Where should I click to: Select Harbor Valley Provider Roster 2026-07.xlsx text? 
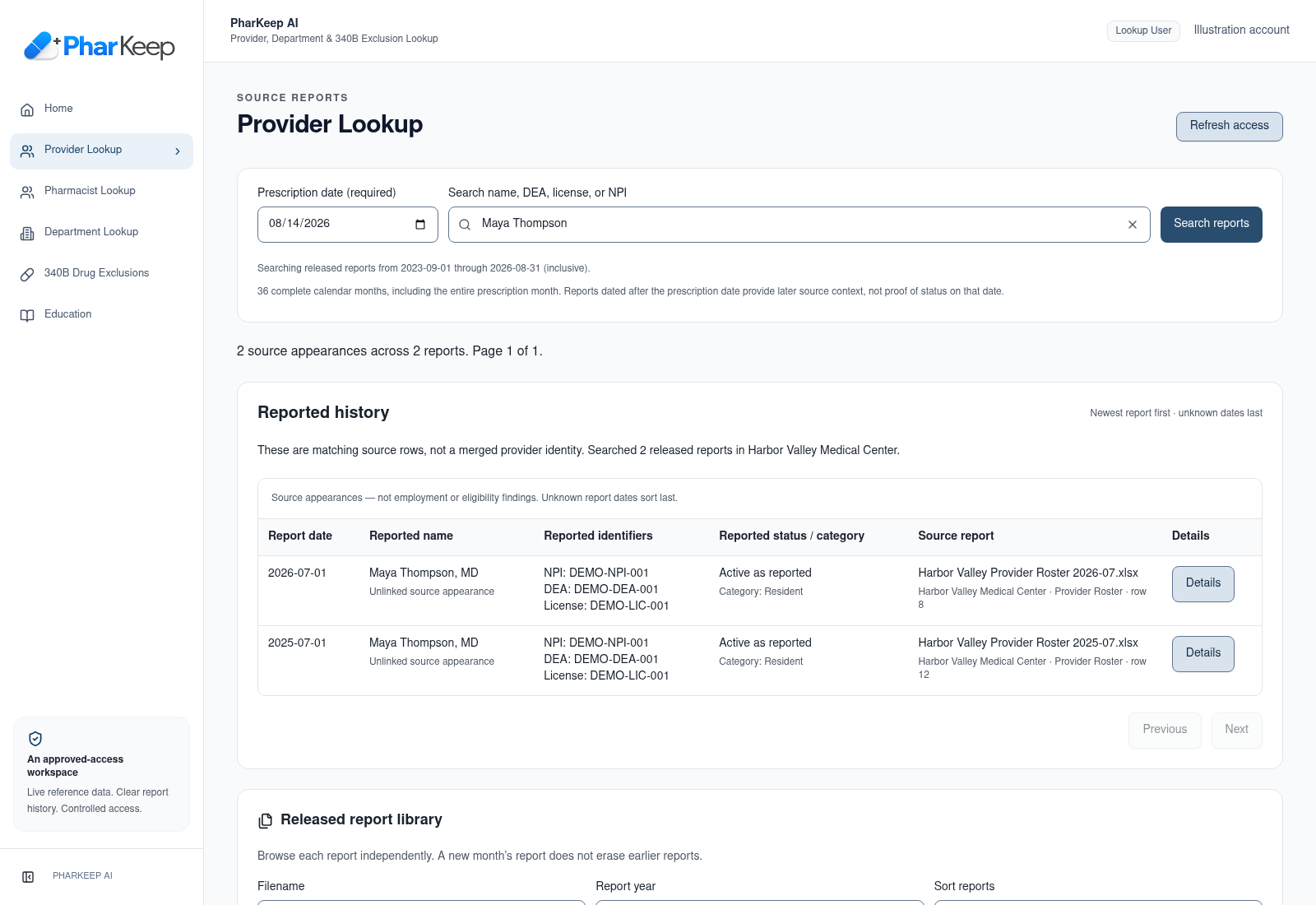[1028, 573]
